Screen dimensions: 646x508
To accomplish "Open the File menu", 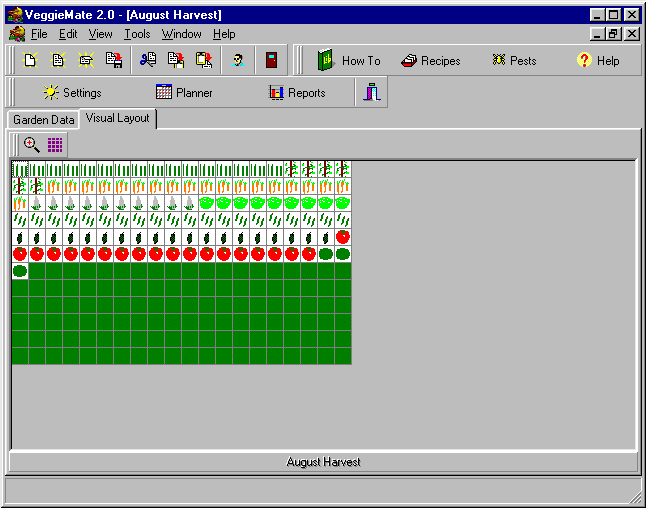I will [39, 34].
